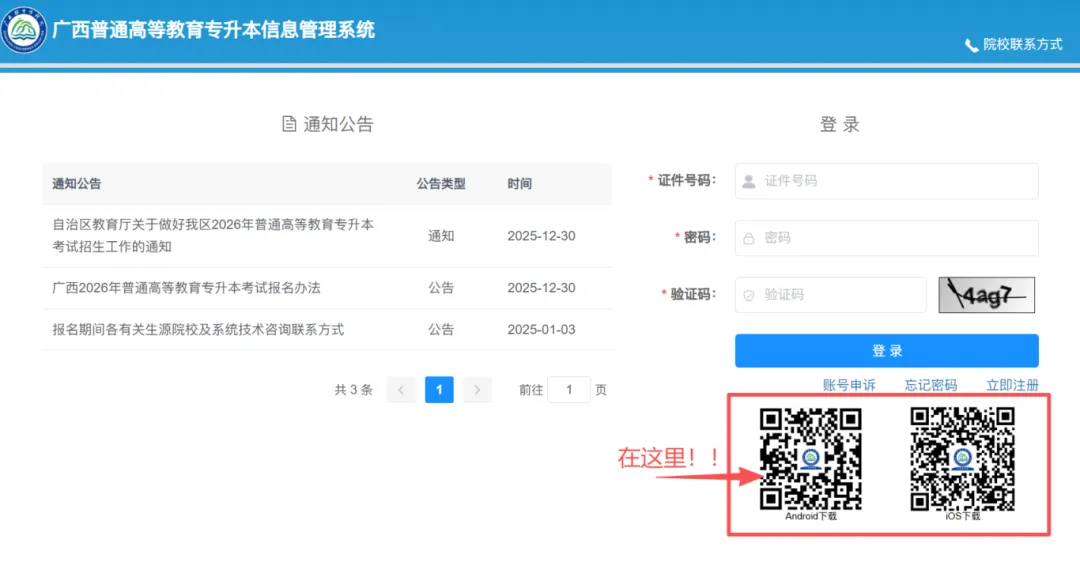Open the iOS下载 QR code
The image size is (1080, 577).
point(962,459)
